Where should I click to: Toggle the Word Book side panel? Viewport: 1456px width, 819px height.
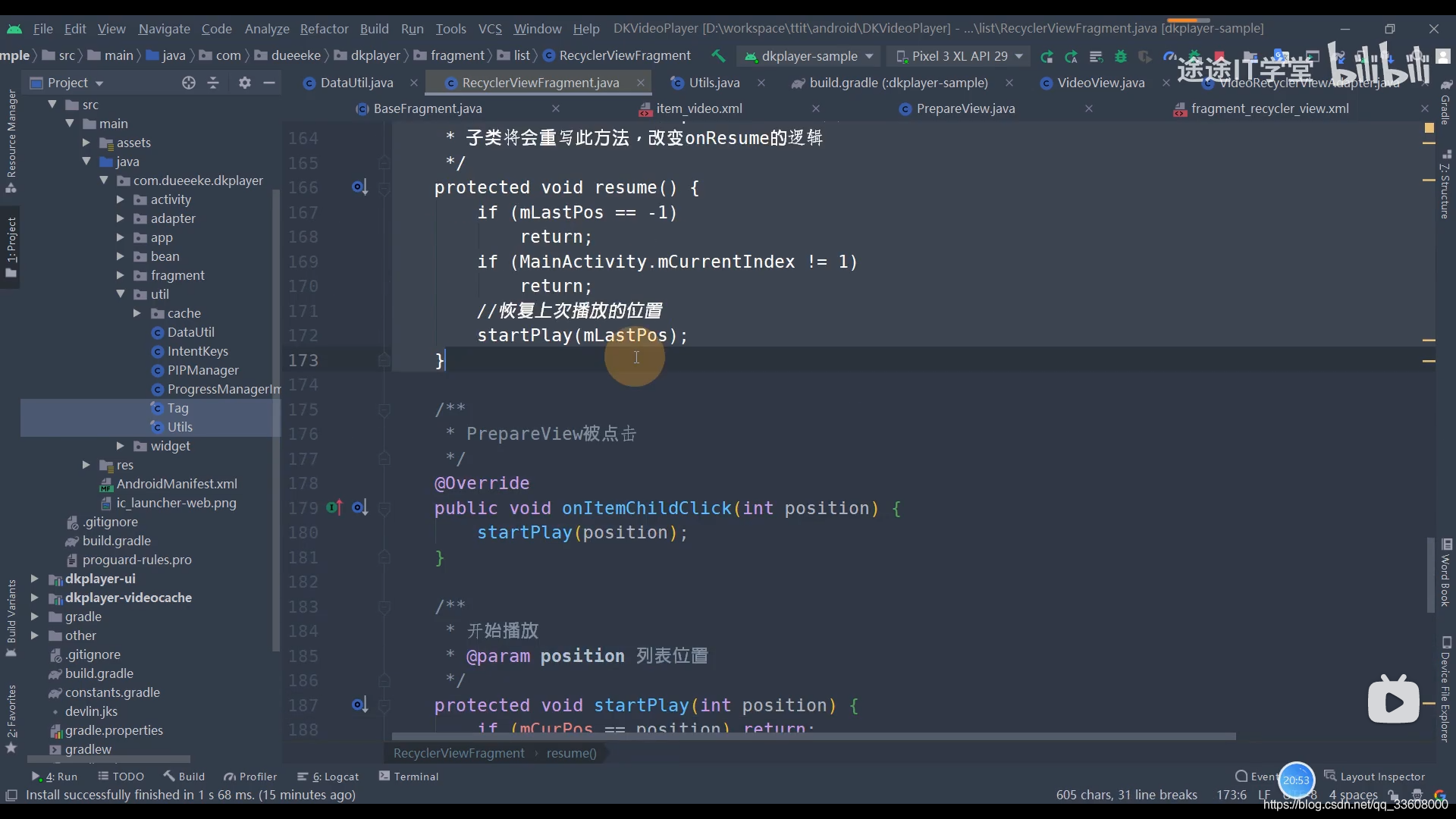point(1445,573)
